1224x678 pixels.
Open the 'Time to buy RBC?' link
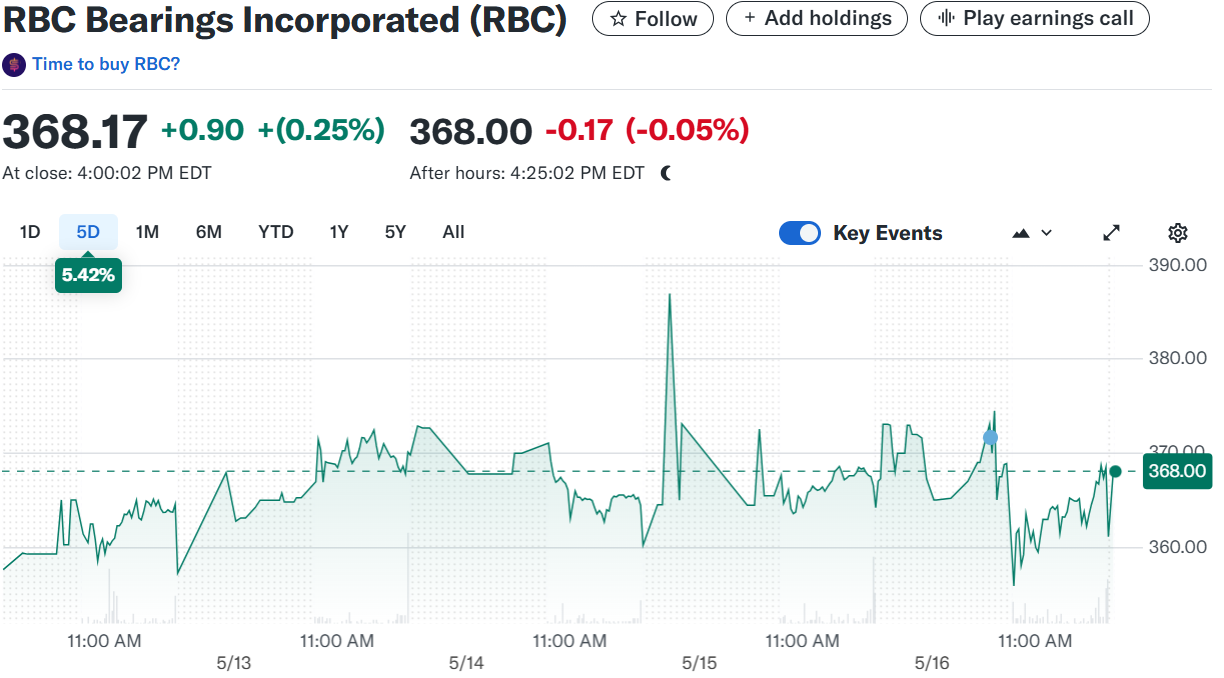[x=106, y=64]
